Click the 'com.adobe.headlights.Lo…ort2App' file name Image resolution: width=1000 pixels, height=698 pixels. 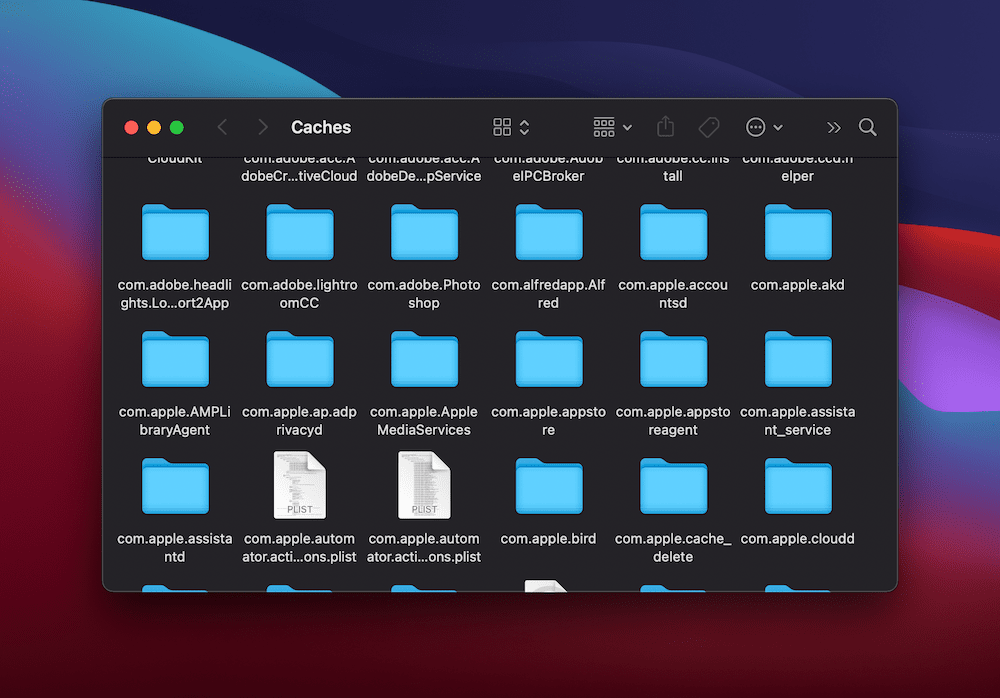(175, 294)
